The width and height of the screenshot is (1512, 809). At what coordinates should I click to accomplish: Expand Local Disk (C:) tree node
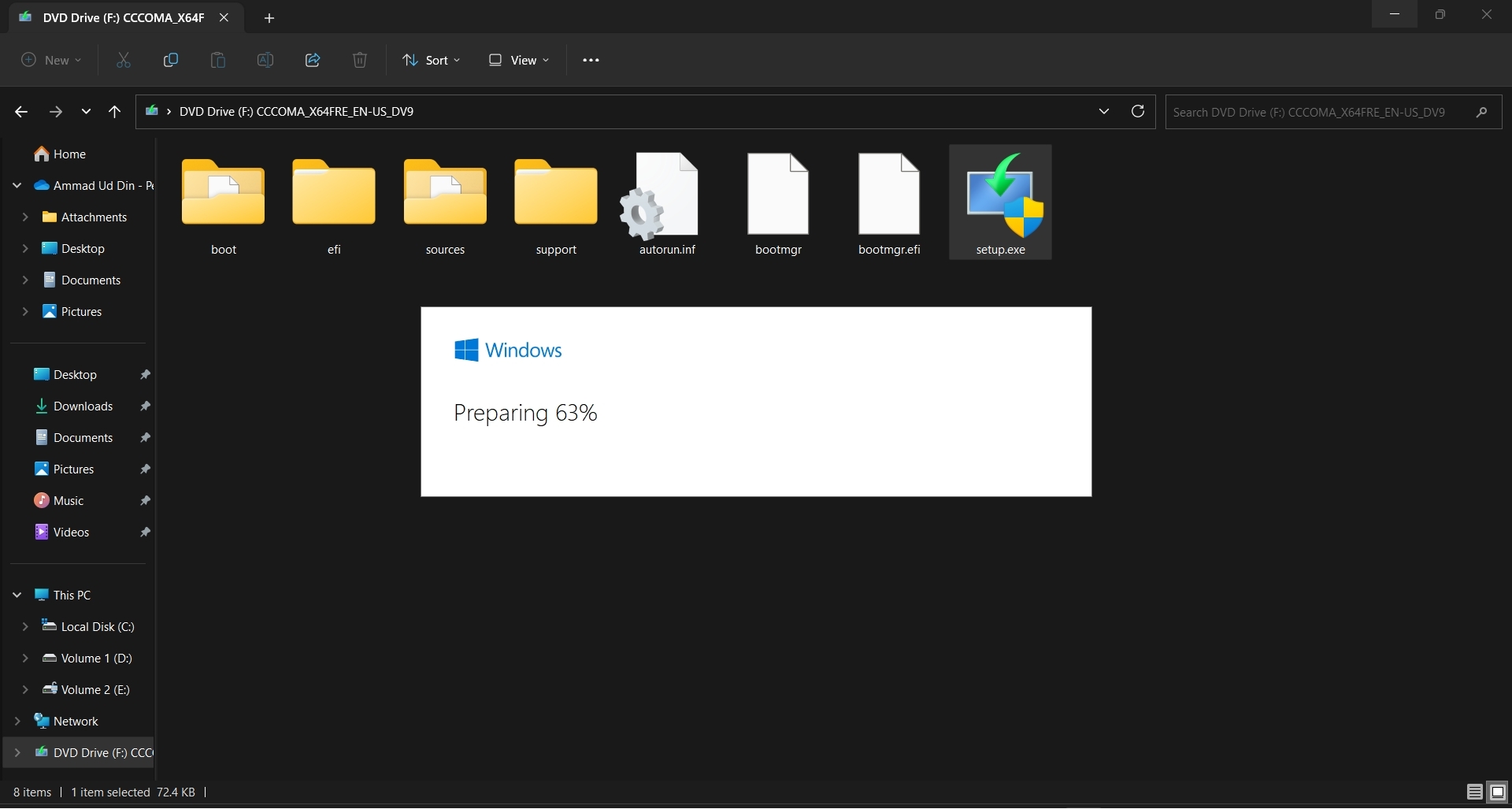pos(25,627)
